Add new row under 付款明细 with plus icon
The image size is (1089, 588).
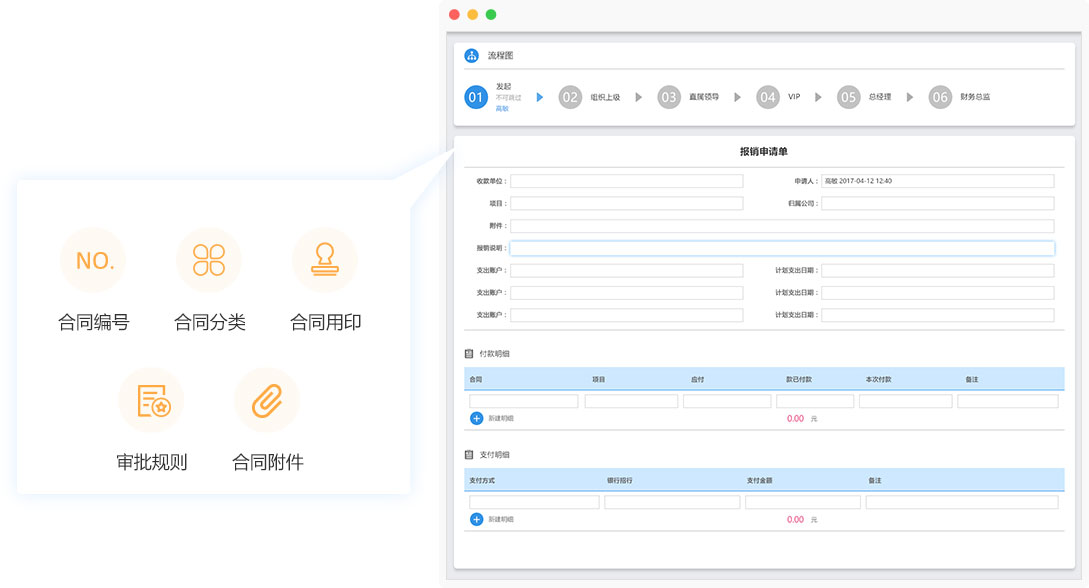(476, 418)
